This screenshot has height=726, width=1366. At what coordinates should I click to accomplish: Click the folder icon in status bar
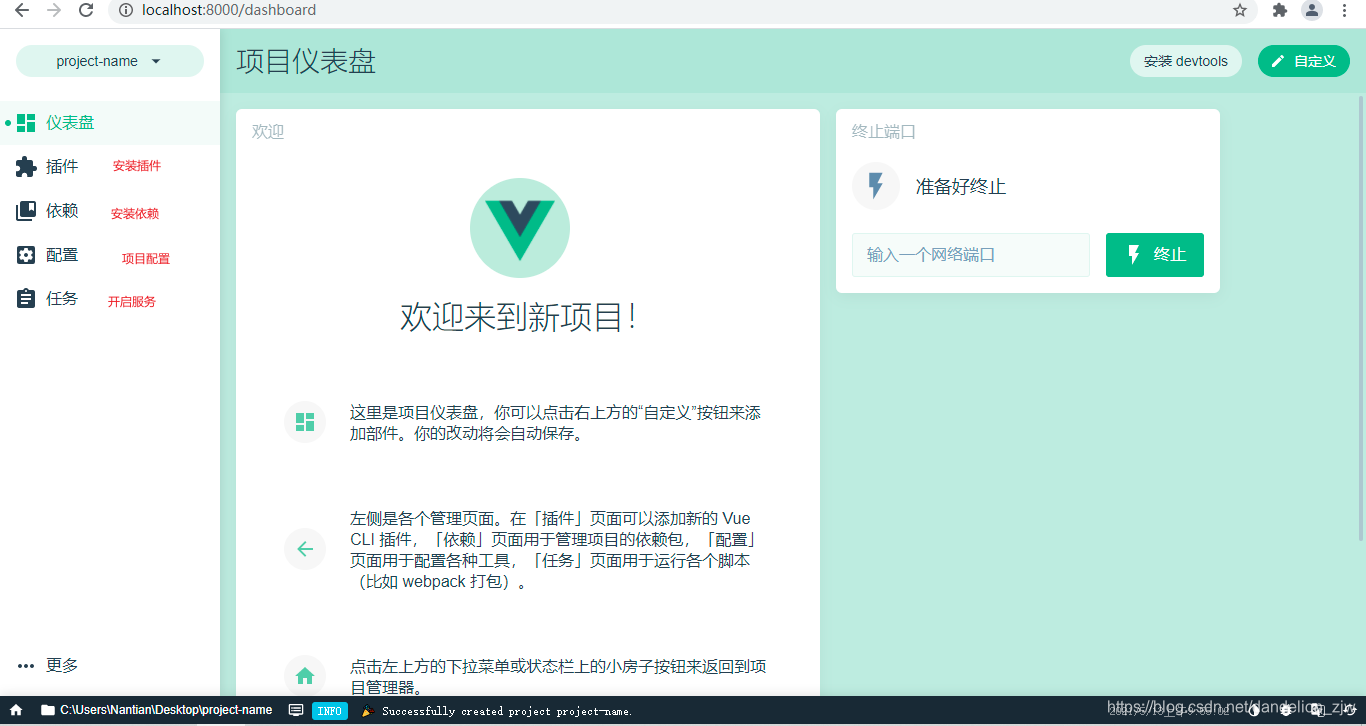tap(48, 710)
